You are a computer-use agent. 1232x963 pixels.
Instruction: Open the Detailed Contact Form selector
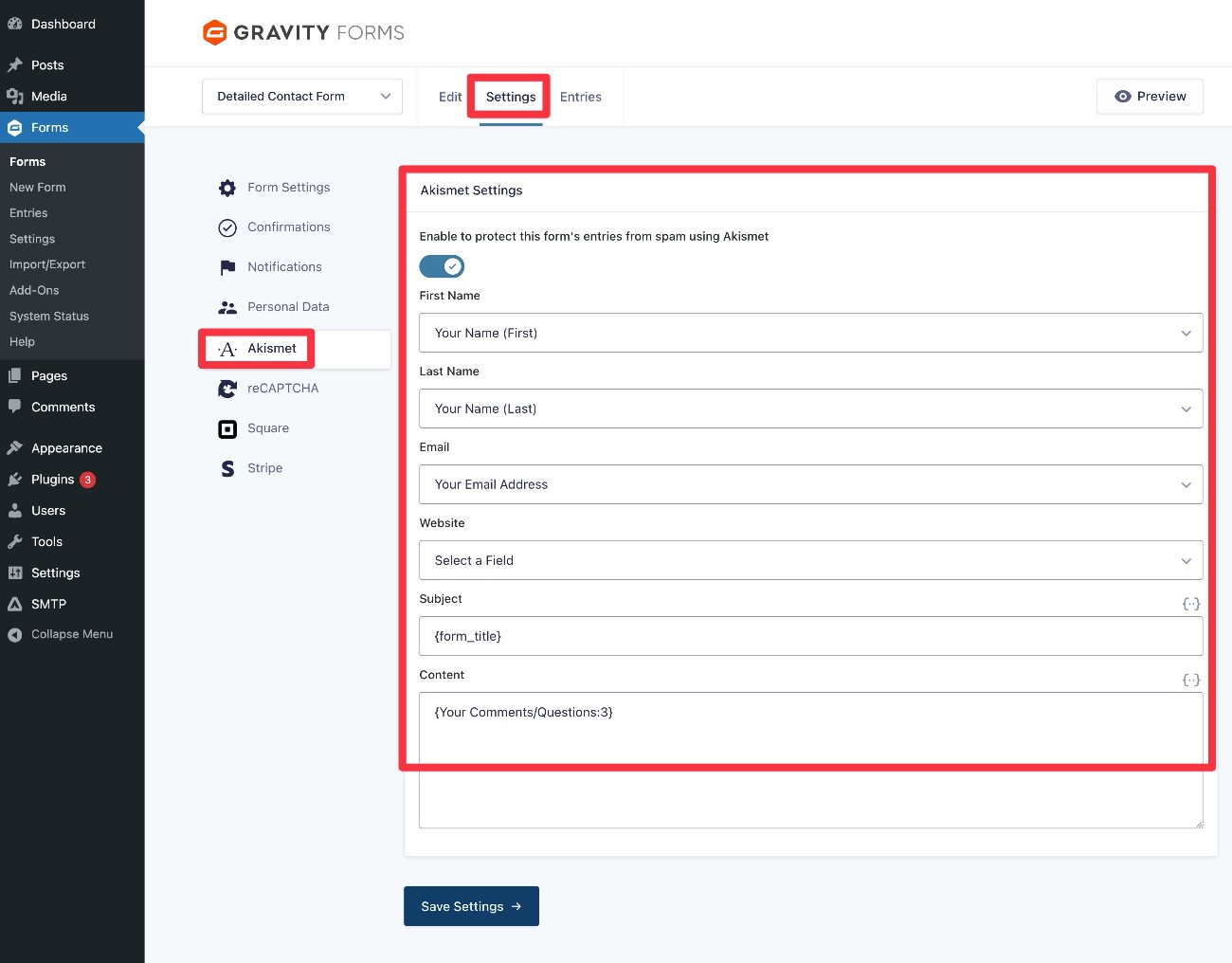(x=301, y=96)
